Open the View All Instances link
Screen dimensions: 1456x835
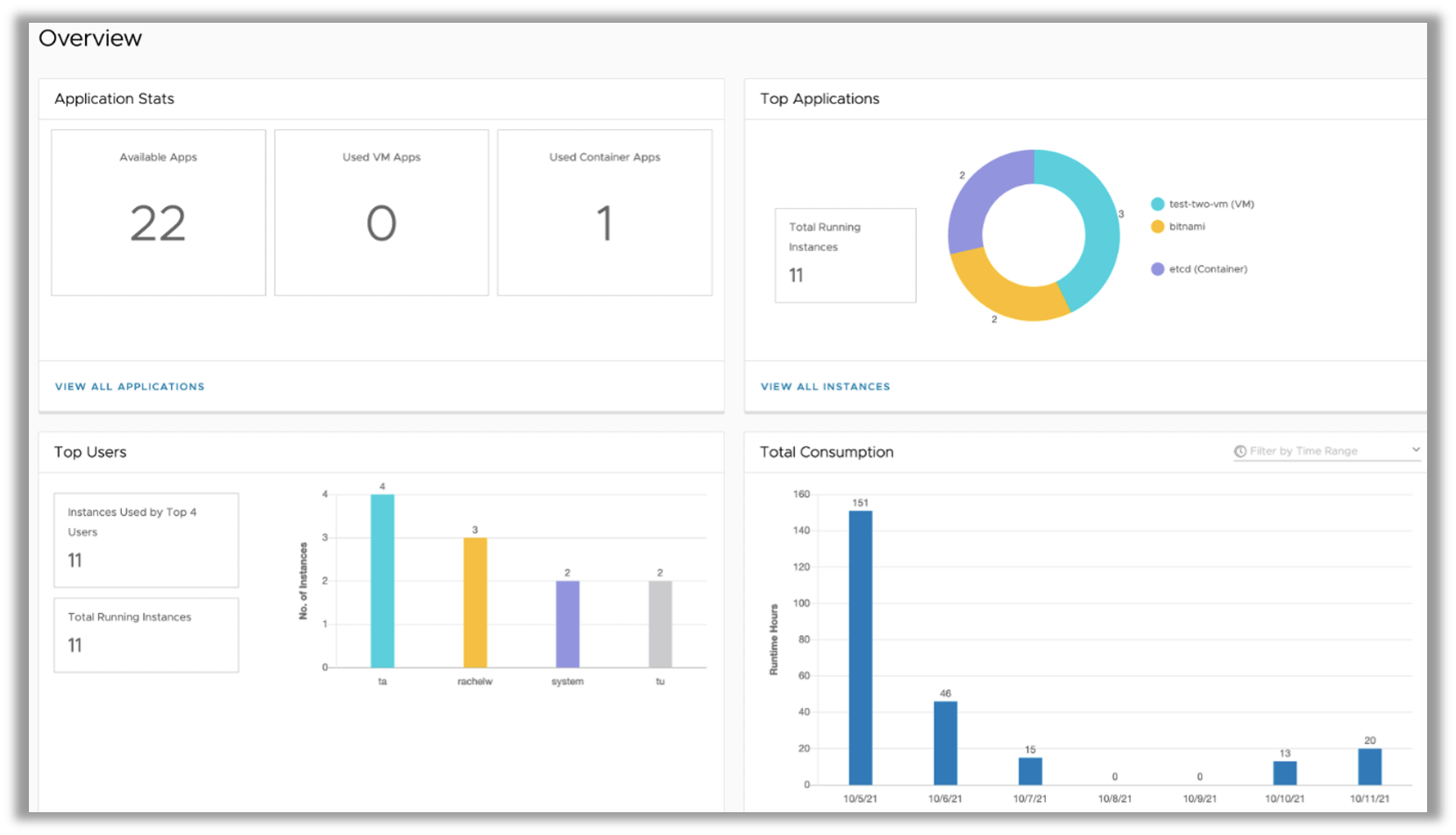[826, 387]
